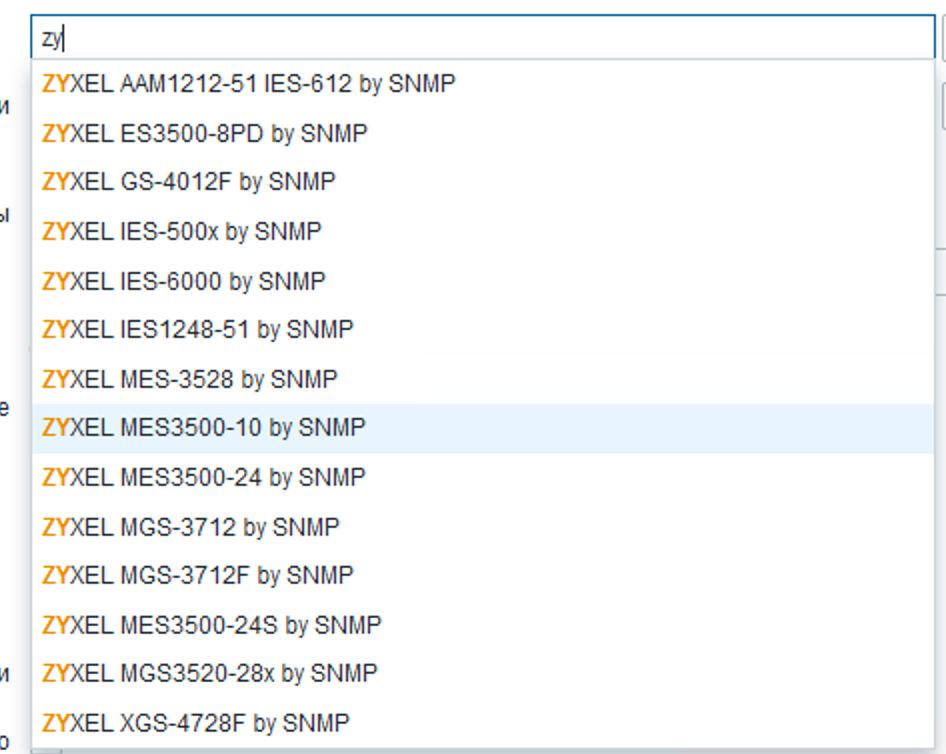Pick ZYXEL MES-3528 by SNMP
The width and height of the screenshot is (946, 754).
point(483,379)
